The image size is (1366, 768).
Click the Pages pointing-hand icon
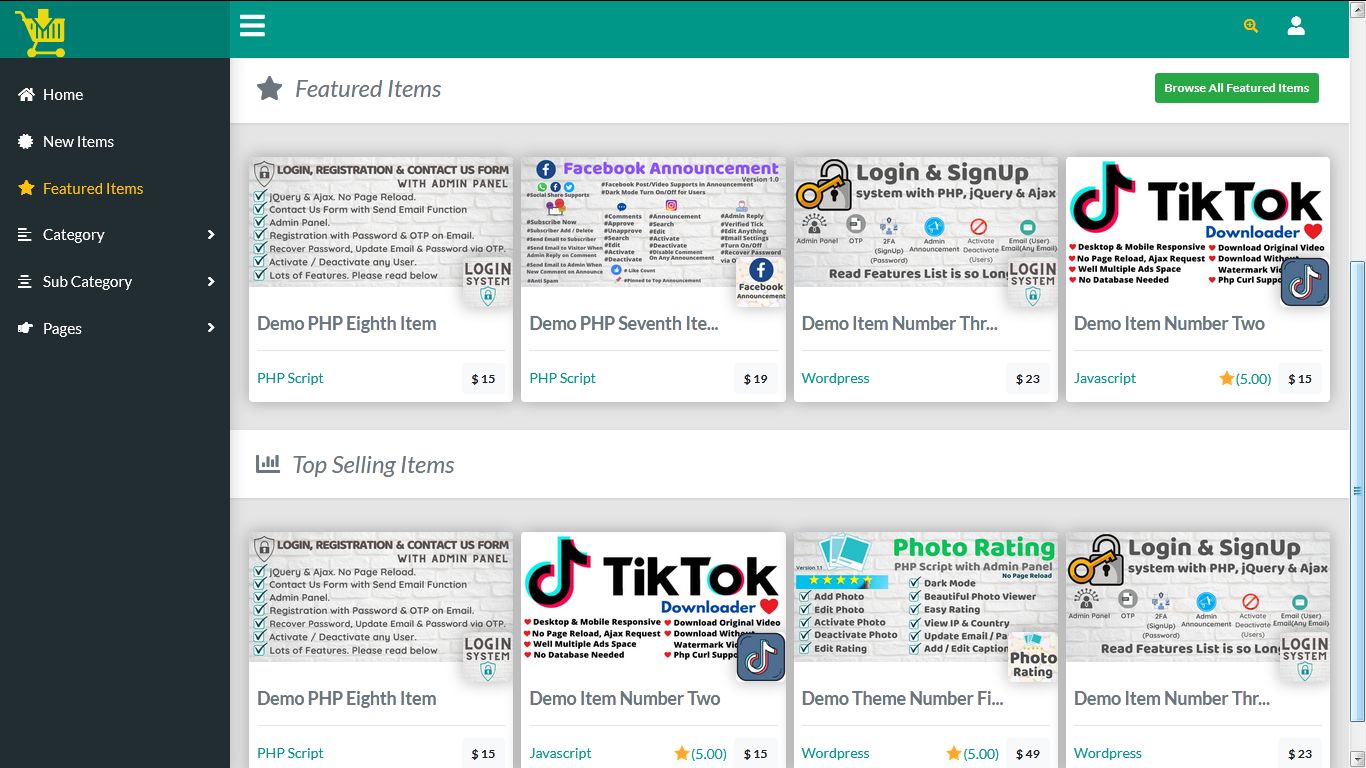(26, 328)
